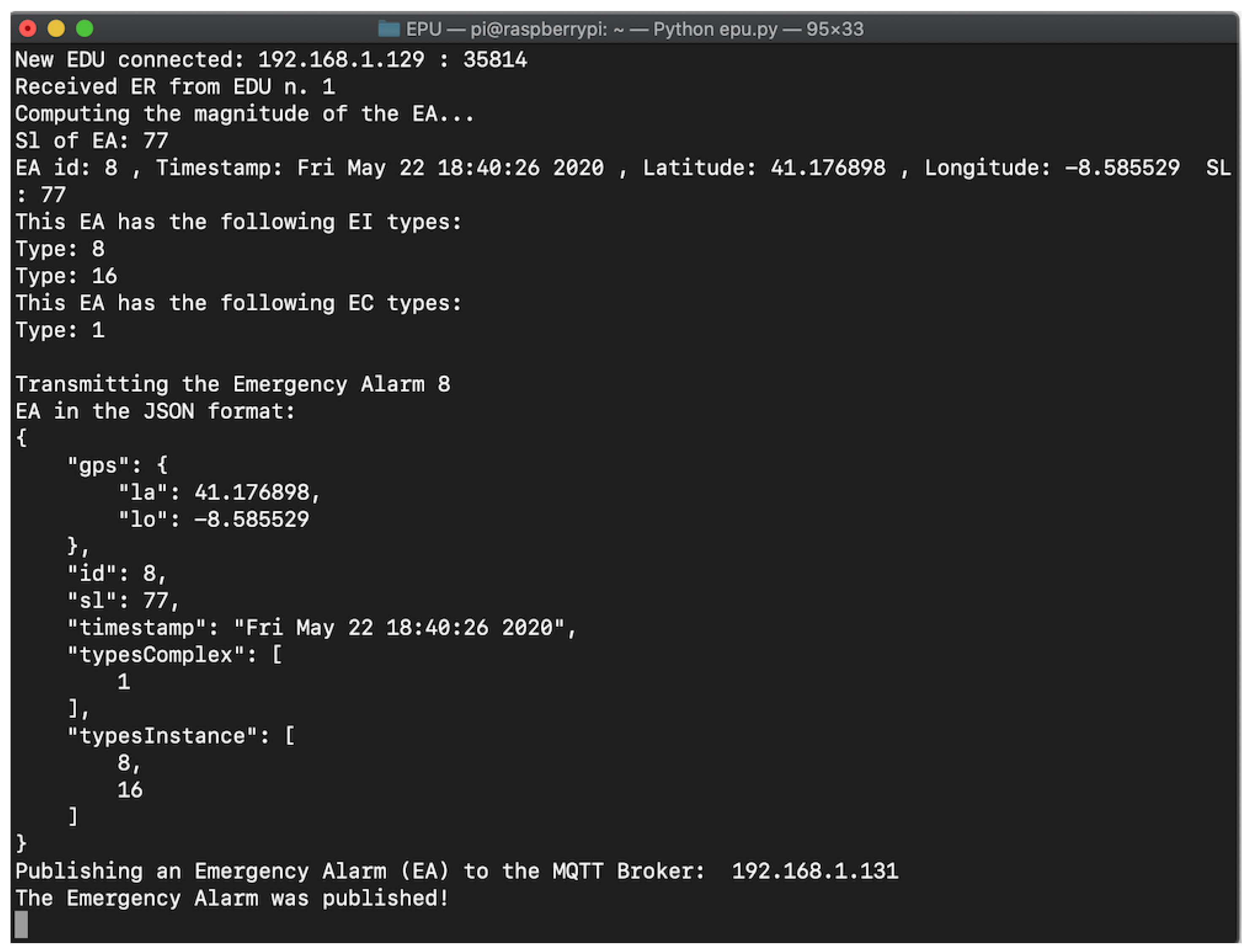The image size is (1248, 952).
Task: Click the window title text "Python epu.py"
Action: point(715,29)
